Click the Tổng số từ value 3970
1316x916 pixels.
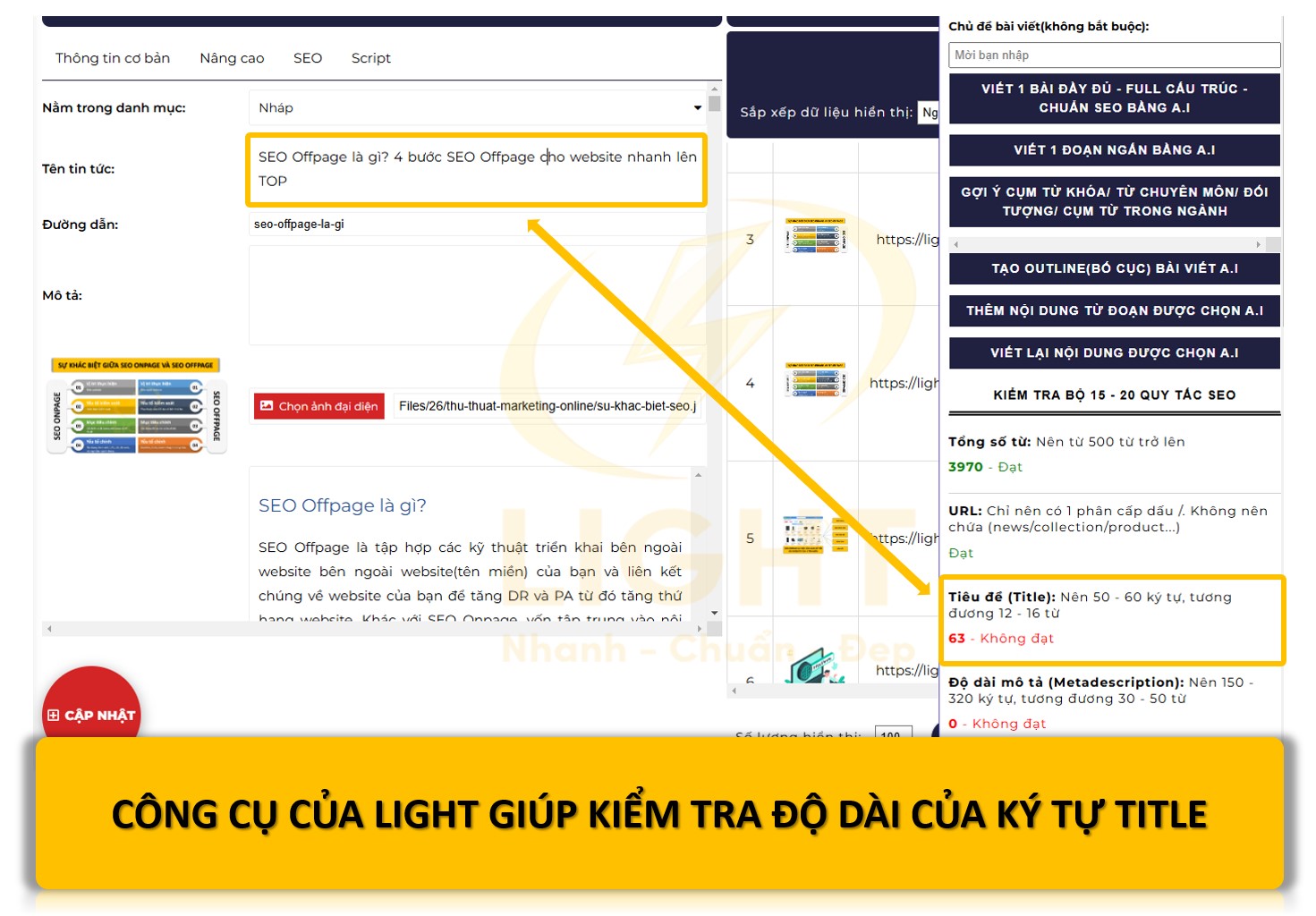(965, 467)
